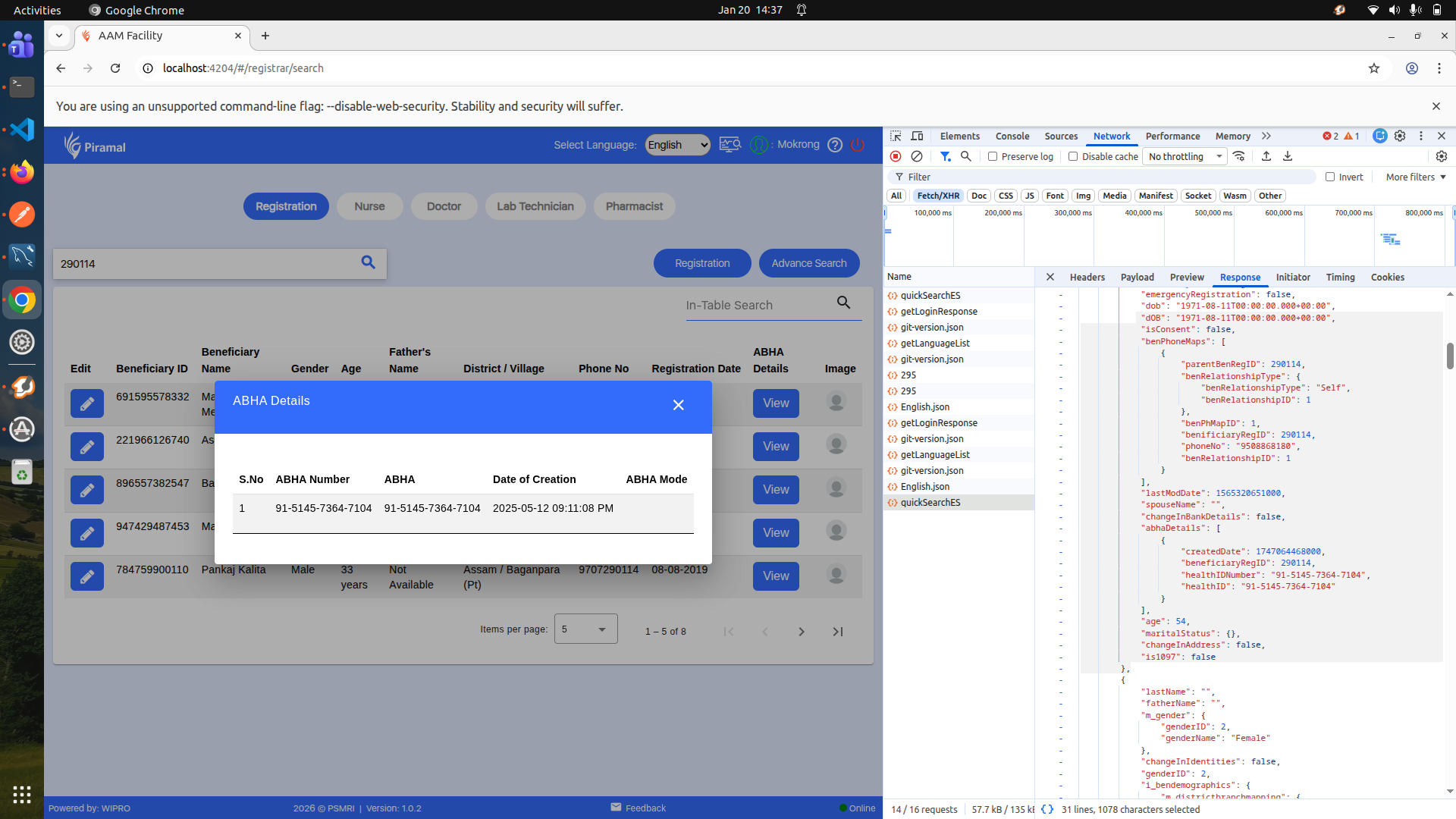Click the inspect element picker icon
This screenshot has height=819, width=1456.
pos(896,136)
